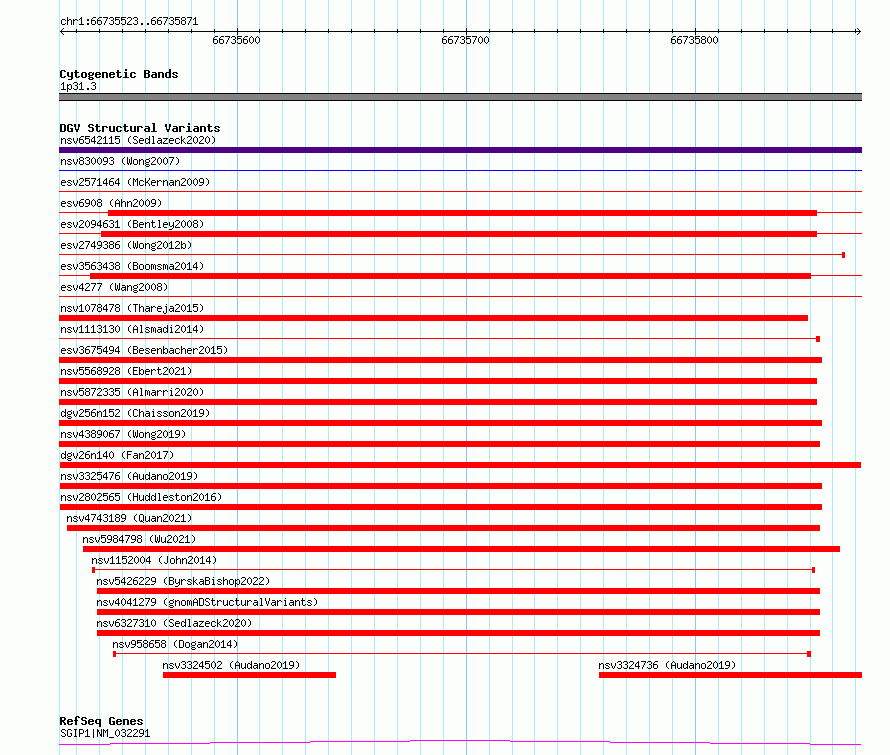
Task: Click the thin nsv958658 (Dogan2014) feature line
Action: [462, 654]
